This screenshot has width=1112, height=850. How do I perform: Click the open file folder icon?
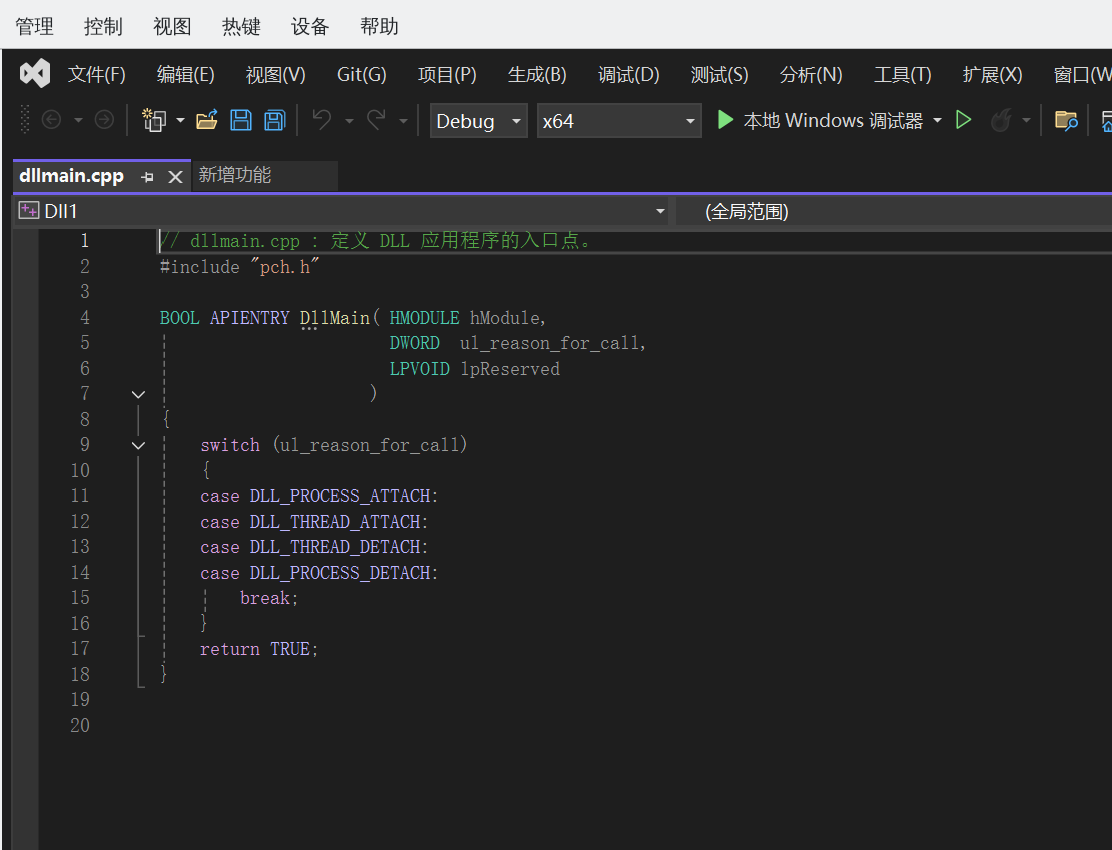[x=207, y=121]
